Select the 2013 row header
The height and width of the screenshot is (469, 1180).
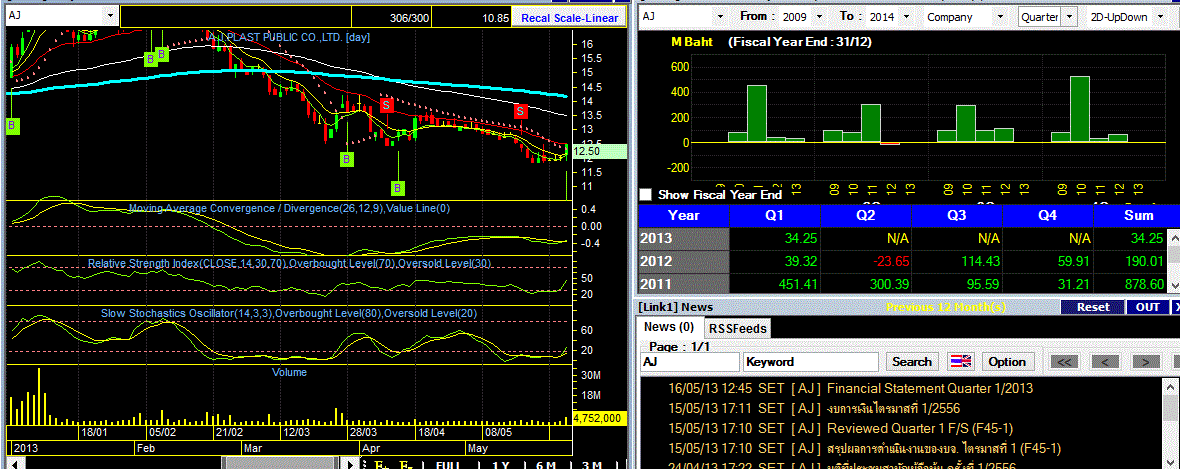pos(683,239)
